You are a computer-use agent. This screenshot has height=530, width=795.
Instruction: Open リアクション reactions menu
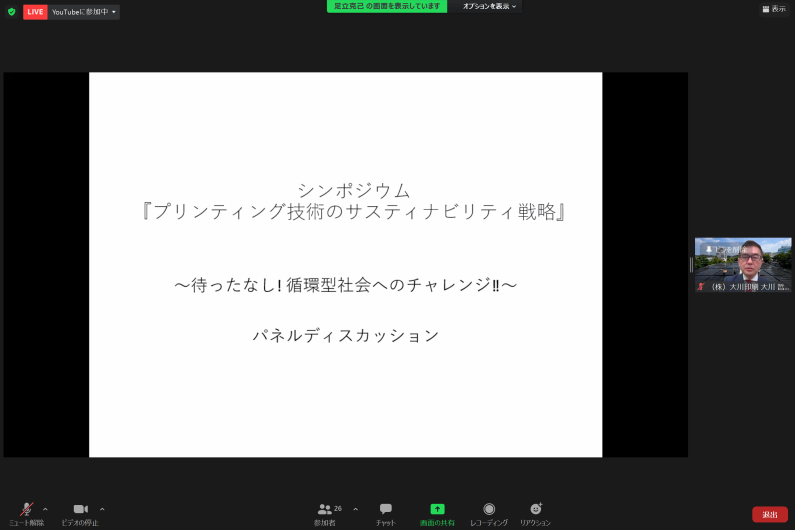click(535, 510)
